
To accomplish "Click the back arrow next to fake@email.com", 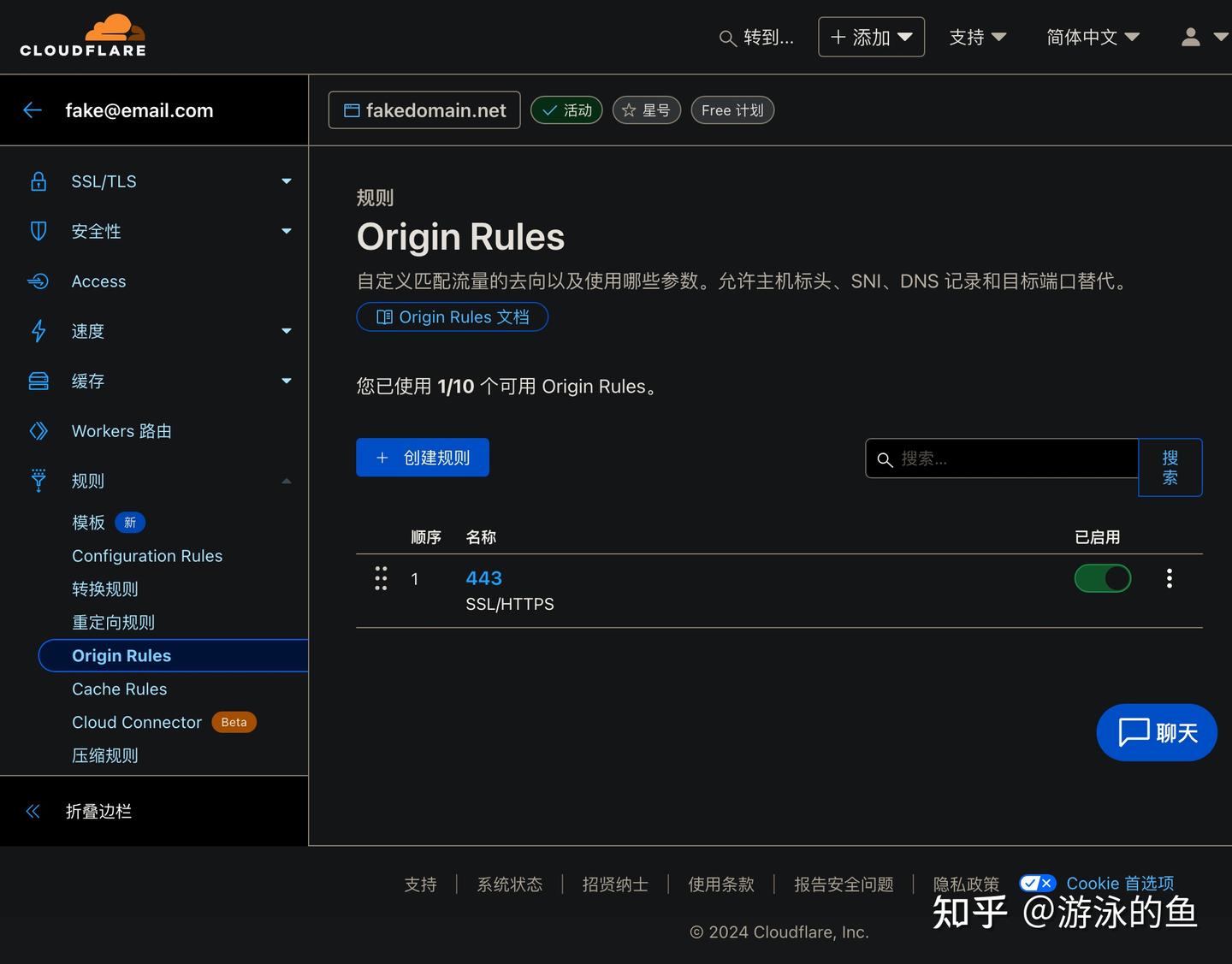I will pyautogui.click(x=32, y=109).
